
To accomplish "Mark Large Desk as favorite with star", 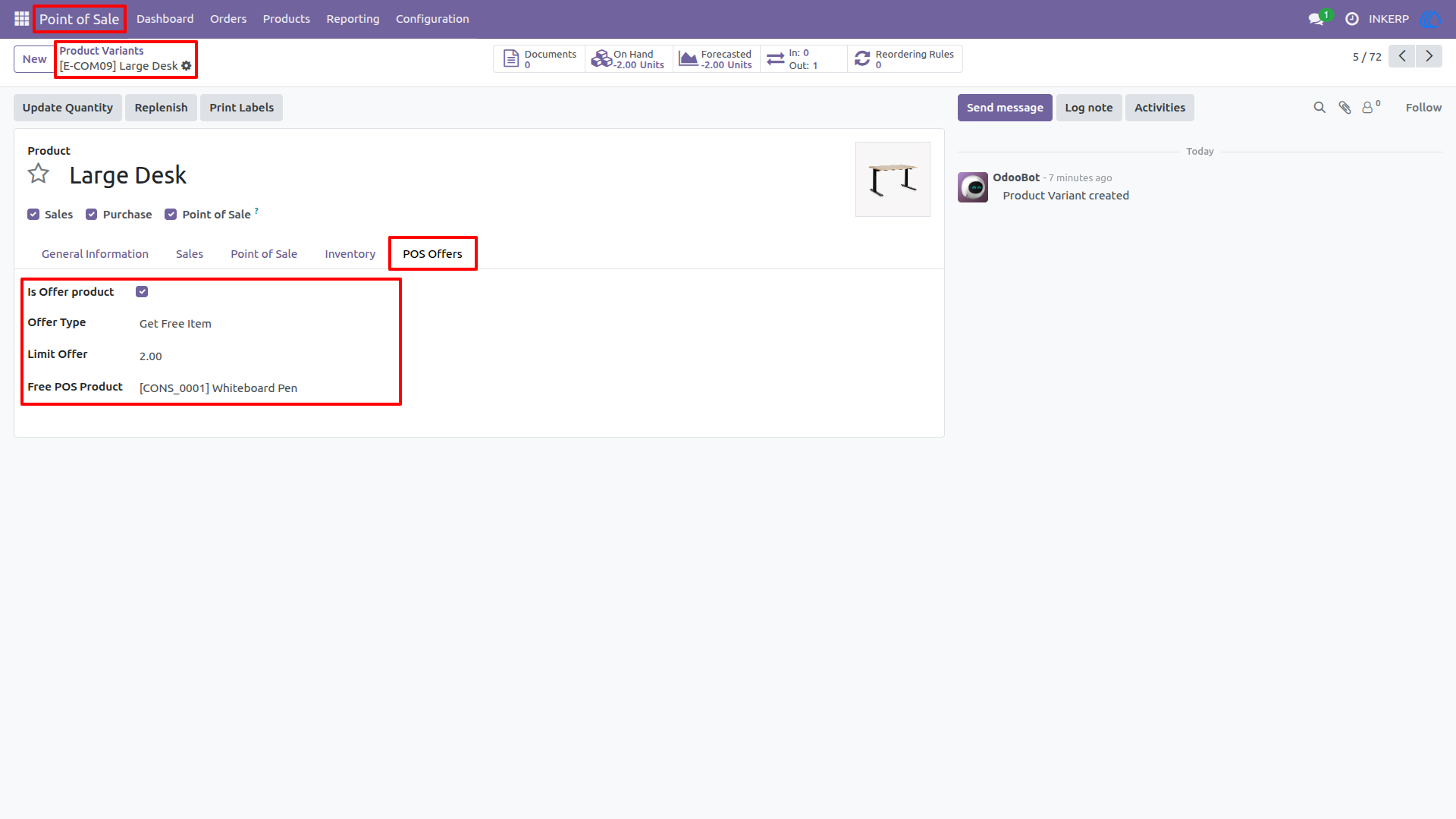I will (x=39, y=174).
